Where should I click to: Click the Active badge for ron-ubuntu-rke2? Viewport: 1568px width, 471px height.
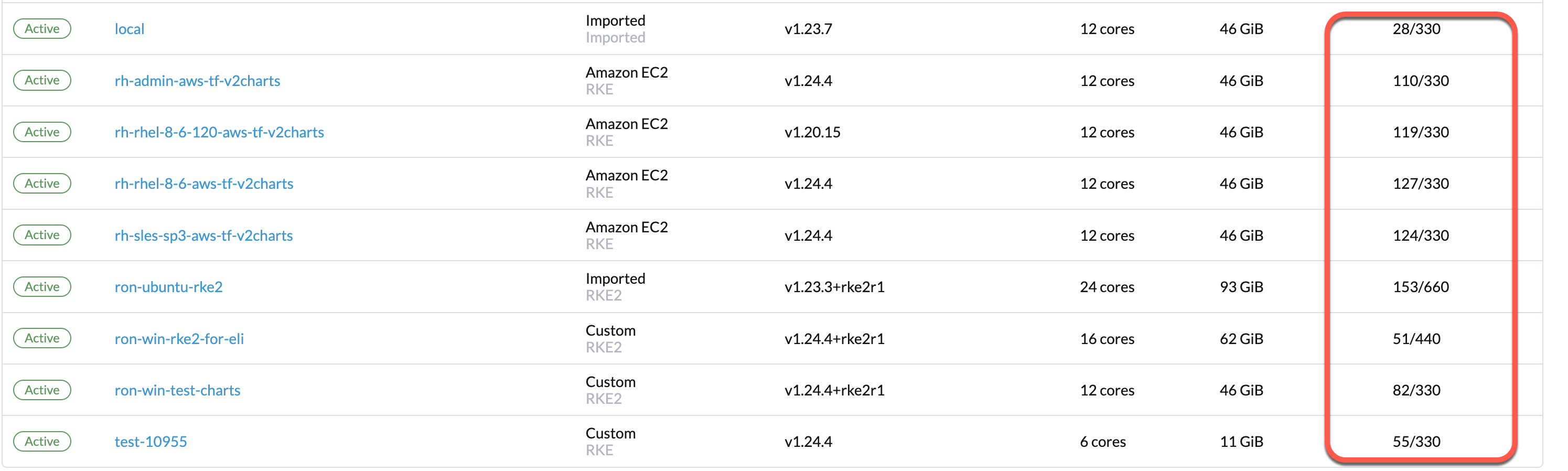[41, 286]
